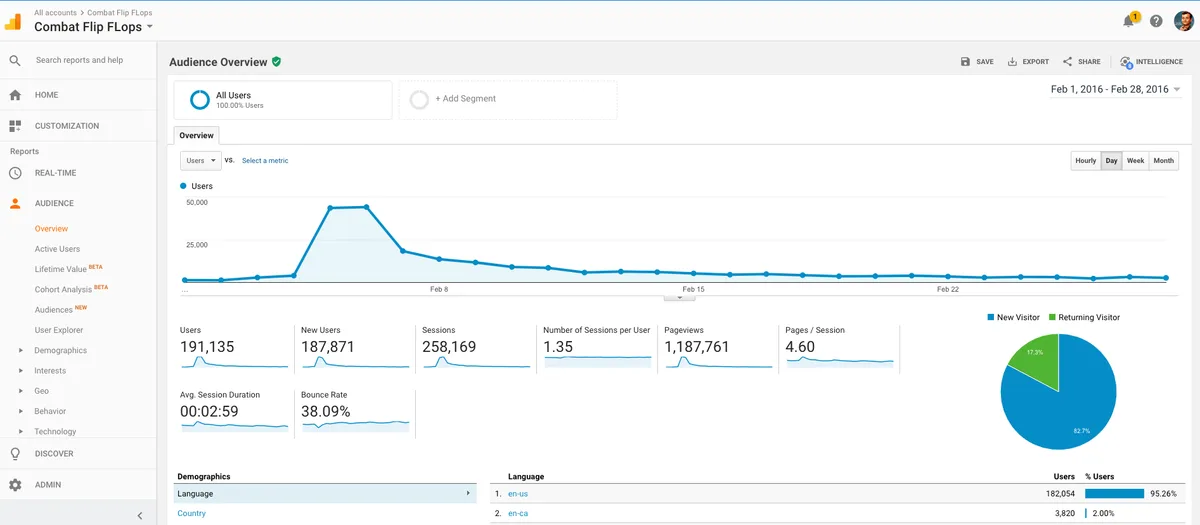This screenshot has width=1200, height=525.
Task: Click the Sessions 258,169 metric tile
Action: click(x=476, y=347)
